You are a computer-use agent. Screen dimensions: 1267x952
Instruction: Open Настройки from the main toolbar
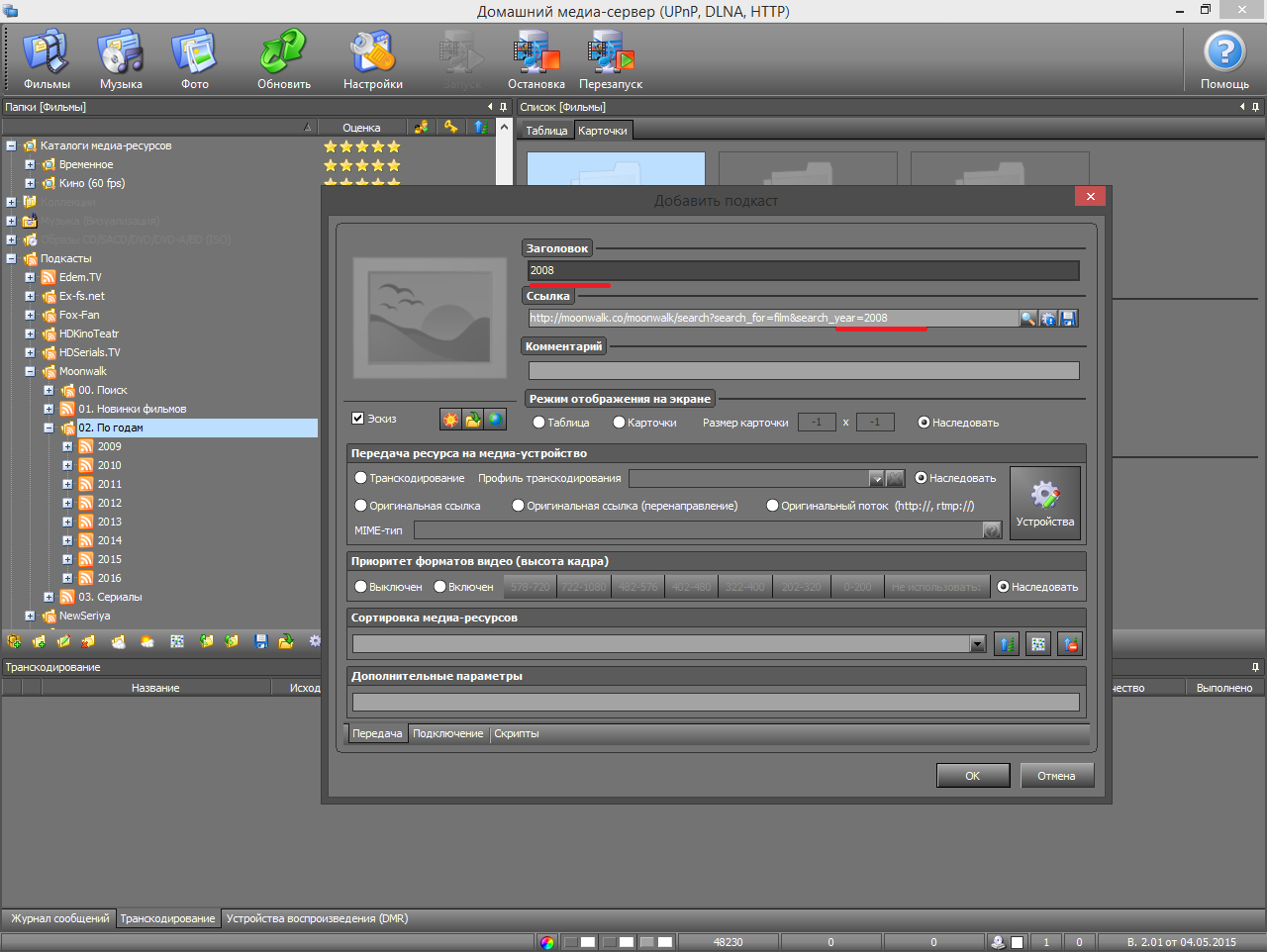click(372, 59)
